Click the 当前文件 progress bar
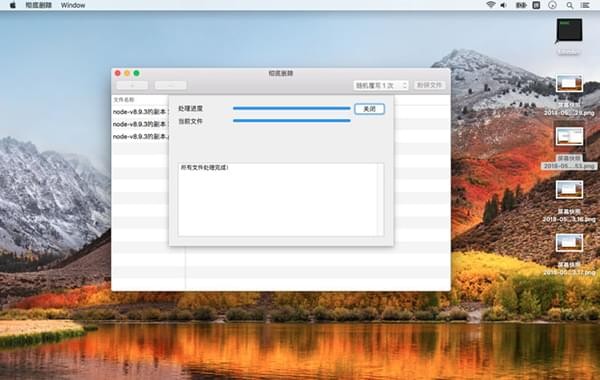Image resolution: width=600 pixels, height=380 pixels. point(292,121)
